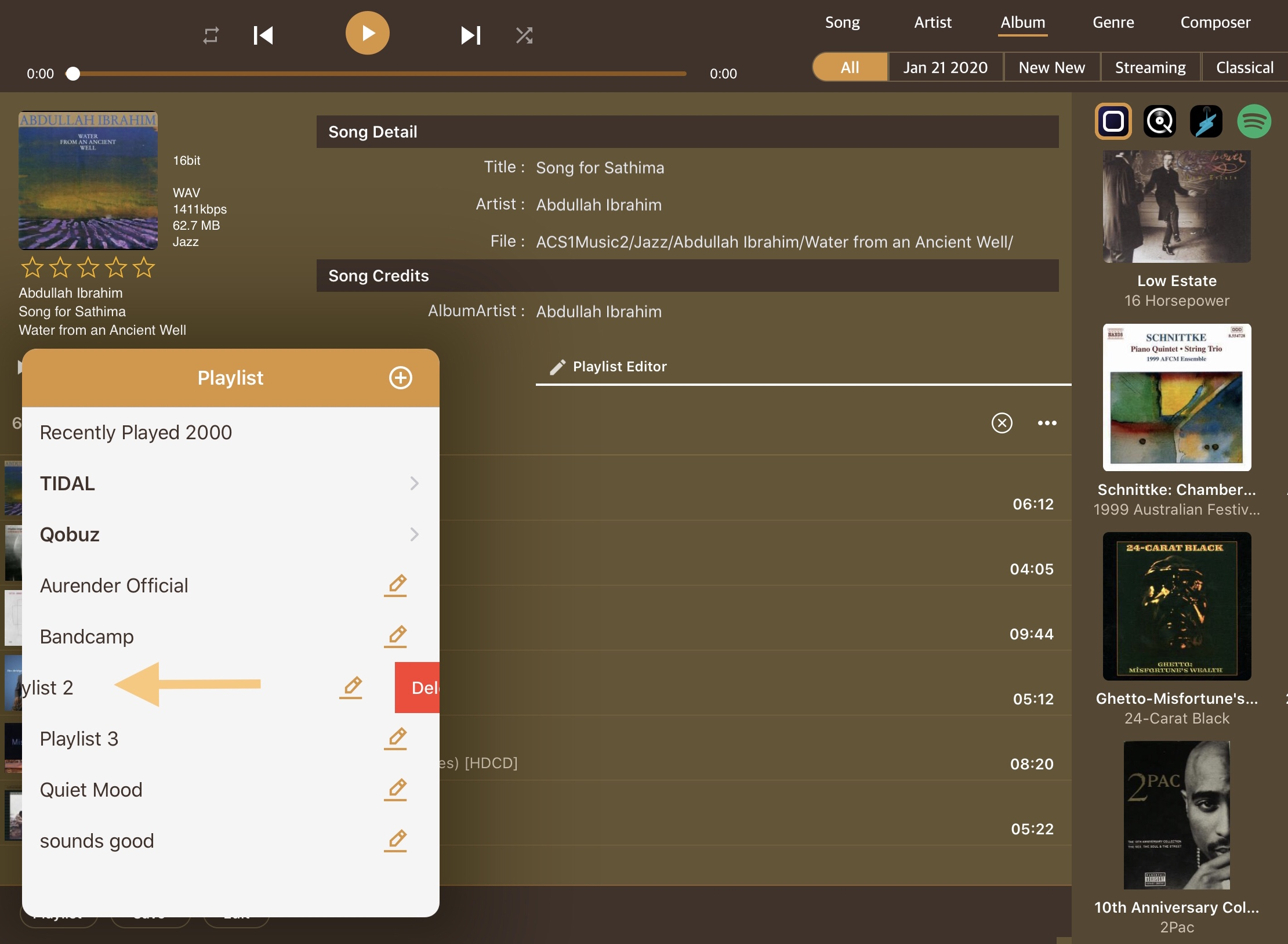Viewport: 1288px width, 944px height.
Task: Select the Jan 21 2020 filter
Action: [x=945, y=67]
